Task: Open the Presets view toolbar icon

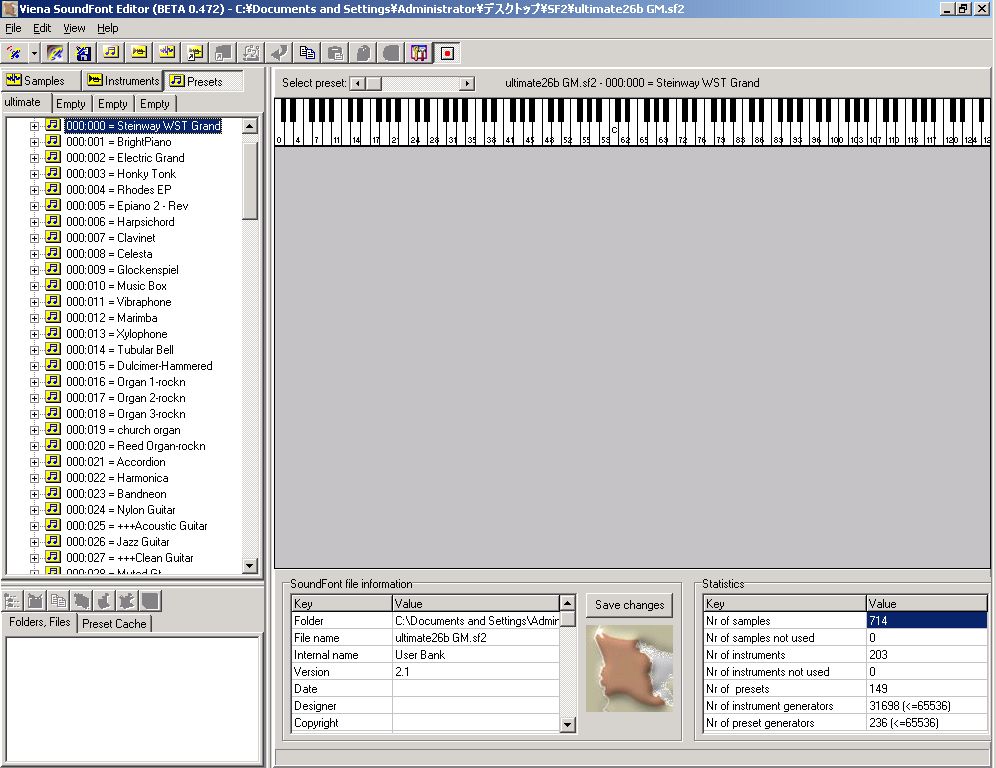Action: [x=113, y=53]
